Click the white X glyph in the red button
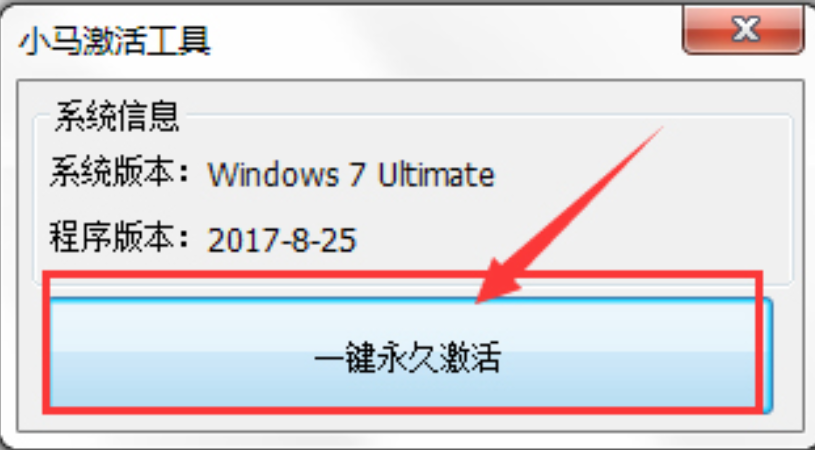815x450 pixels. 745,27
